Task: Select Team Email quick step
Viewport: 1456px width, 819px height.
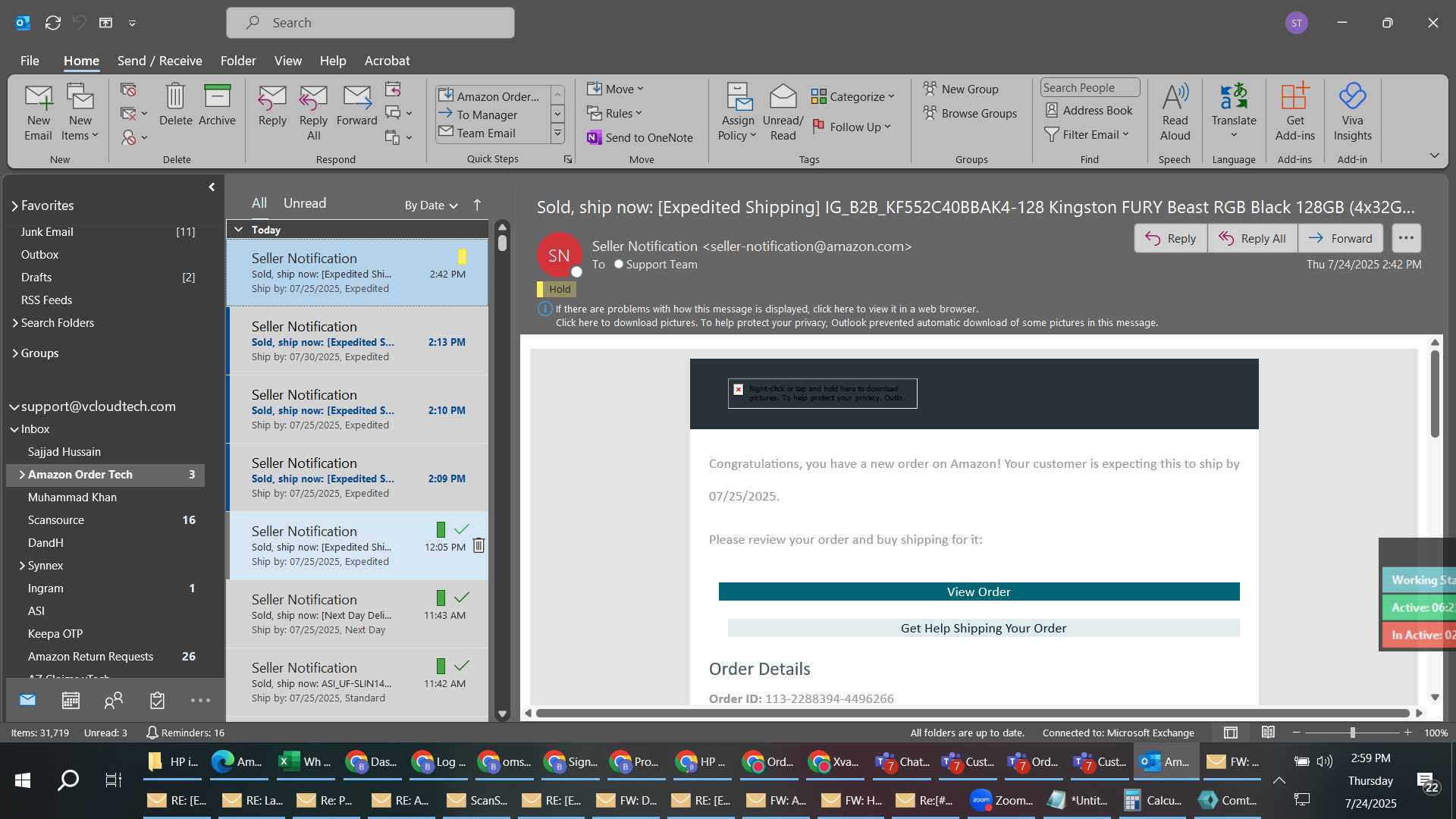Action: (491, 133)
